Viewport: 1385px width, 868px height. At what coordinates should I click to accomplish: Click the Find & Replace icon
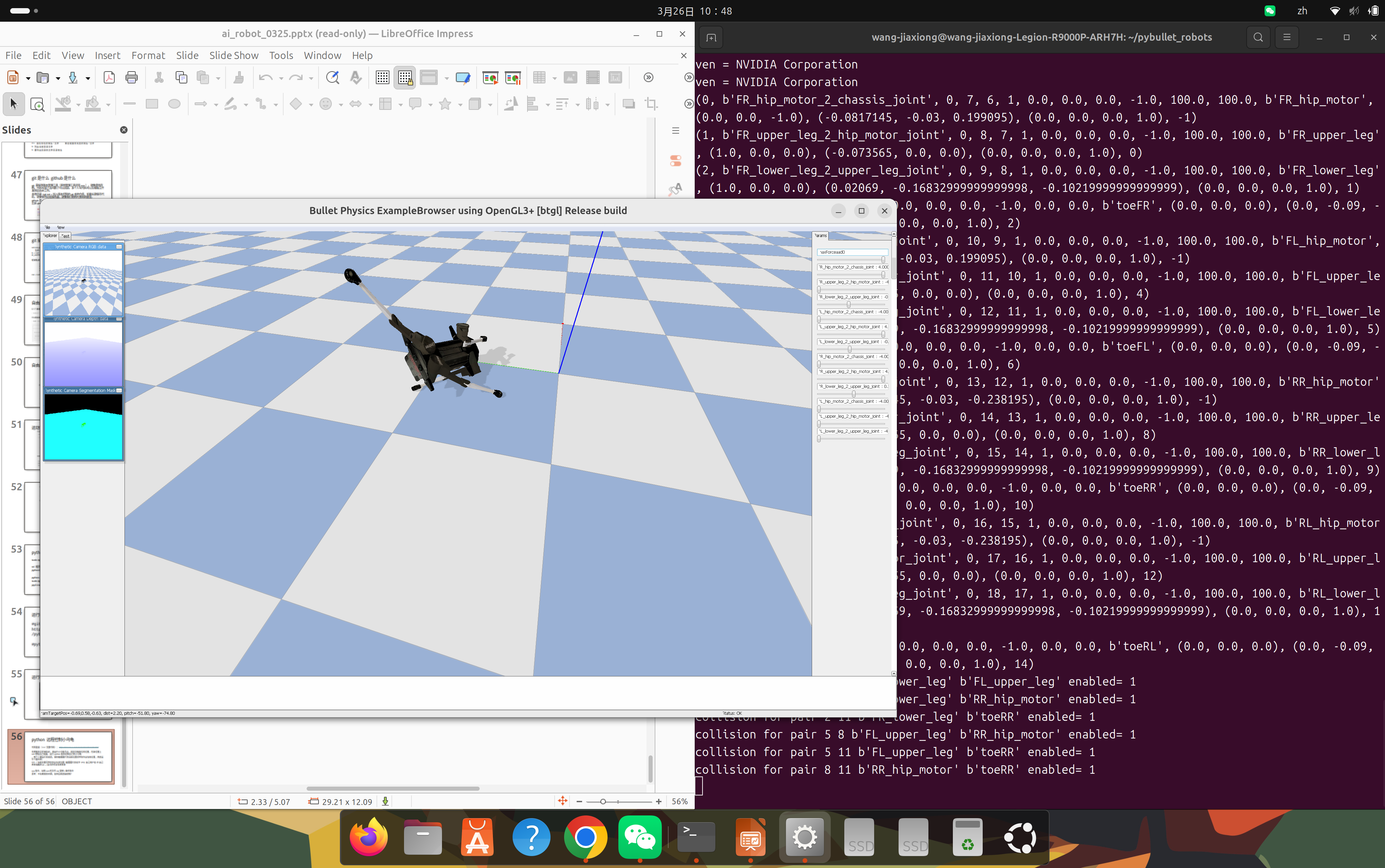coord(332,78)
